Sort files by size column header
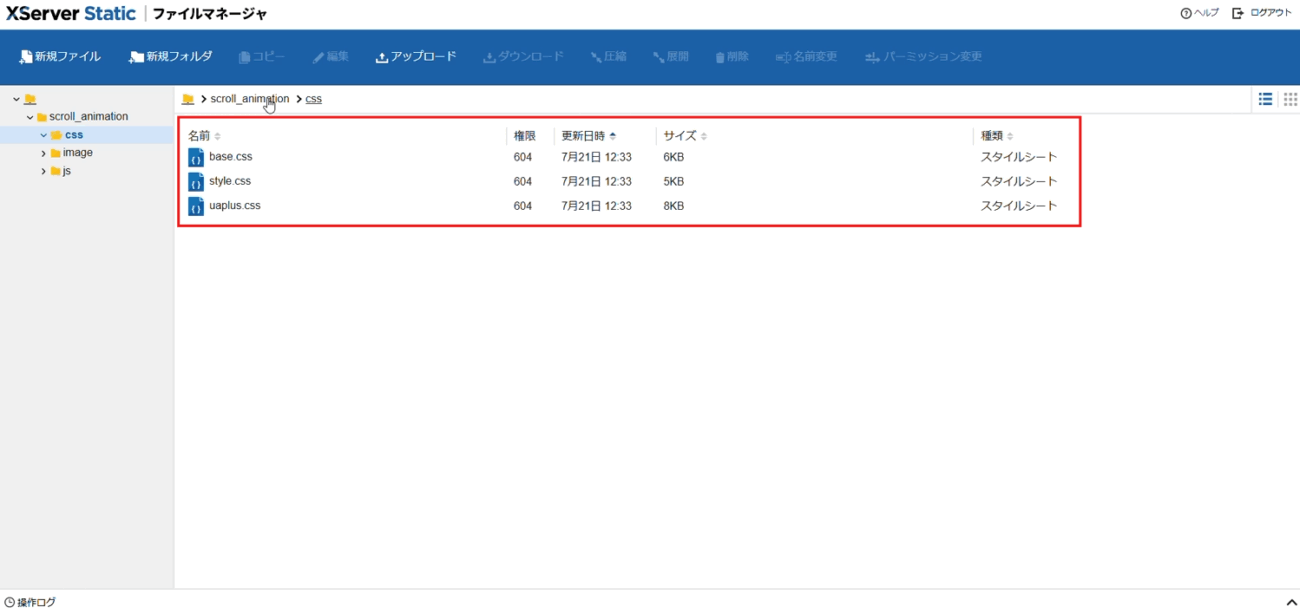Viewport: 1300px width, 614px height. click(680, 136)
